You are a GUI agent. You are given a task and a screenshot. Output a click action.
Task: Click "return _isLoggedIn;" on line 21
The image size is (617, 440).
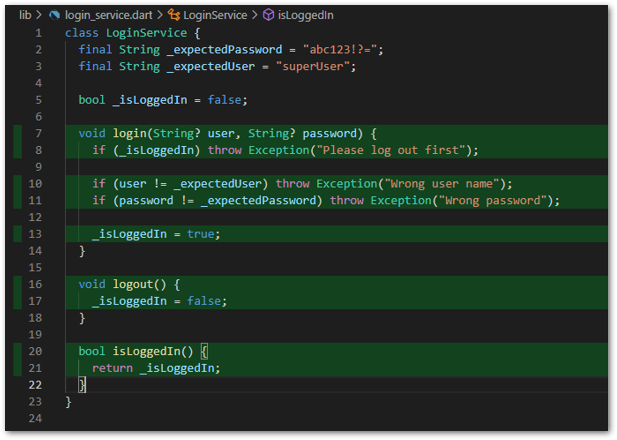click(x=156, y=368)
